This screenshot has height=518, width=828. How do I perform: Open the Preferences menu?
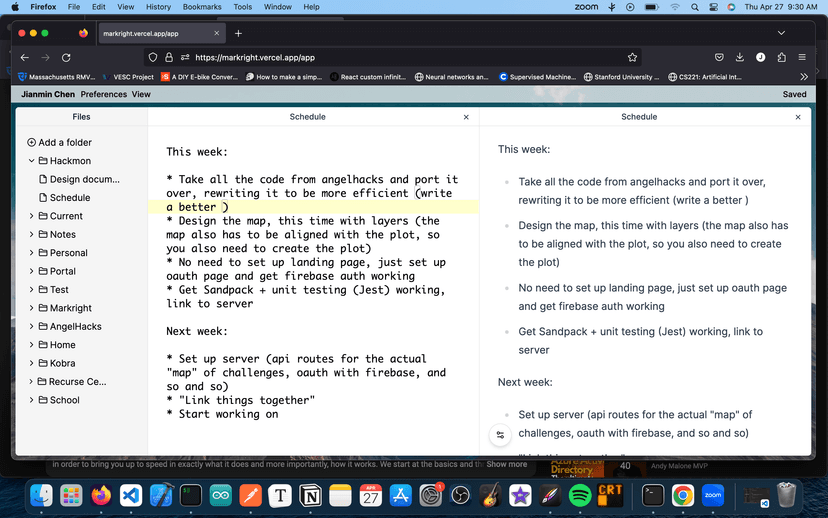[103, 94]
